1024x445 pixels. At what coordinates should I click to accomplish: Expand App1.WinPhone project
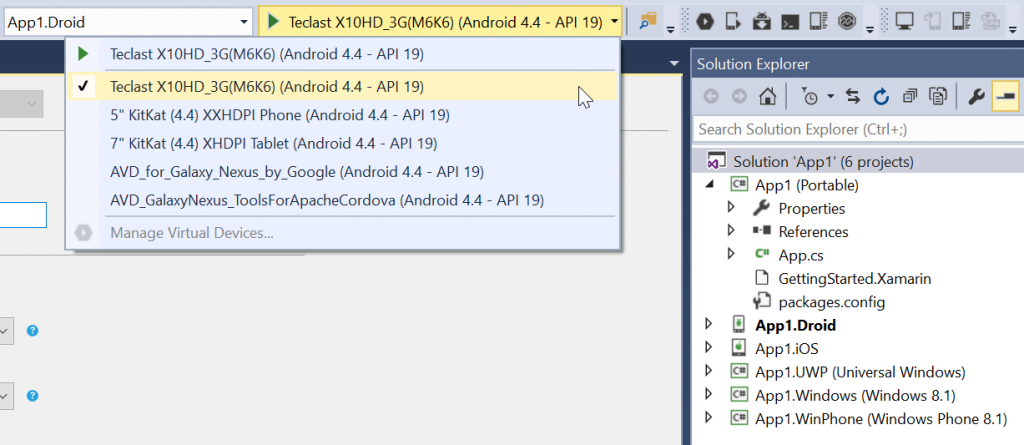[x=709, y=418]
